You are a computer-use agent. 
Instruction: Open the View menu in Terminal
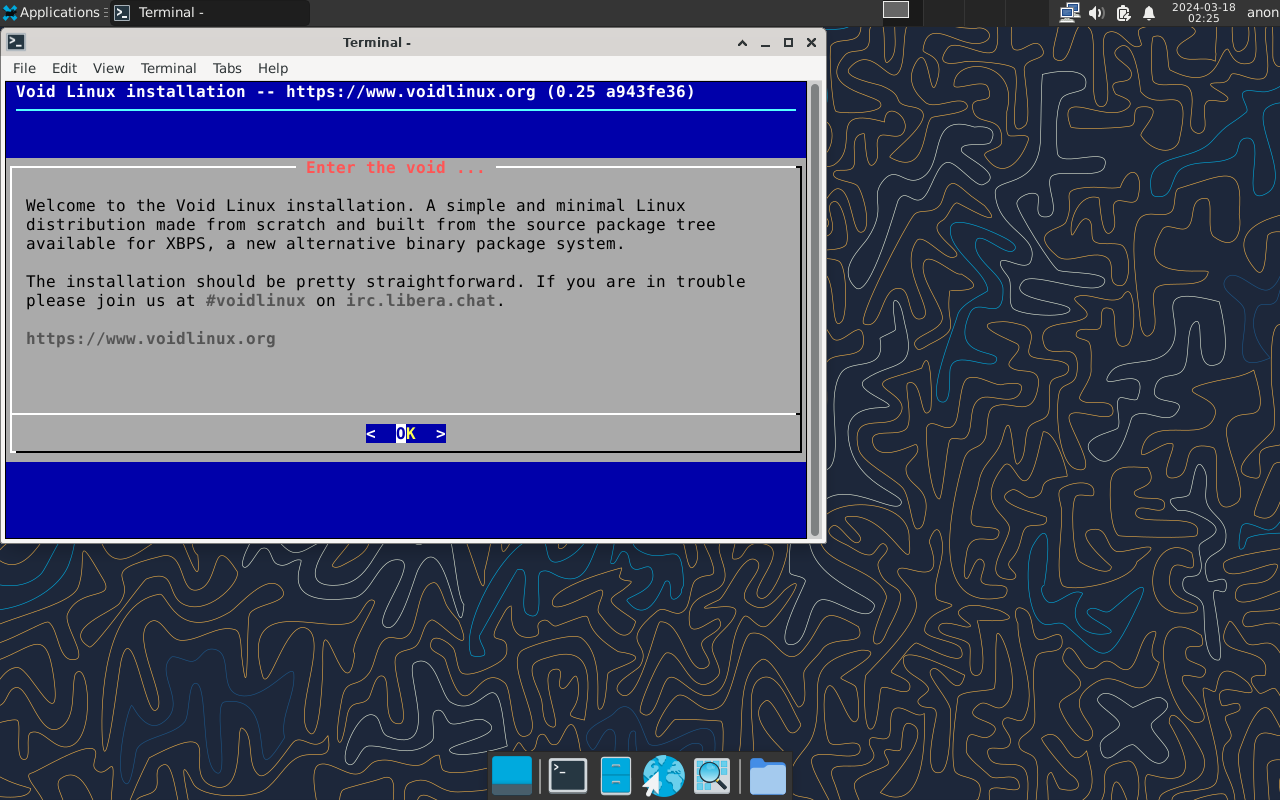click(108, 68)
